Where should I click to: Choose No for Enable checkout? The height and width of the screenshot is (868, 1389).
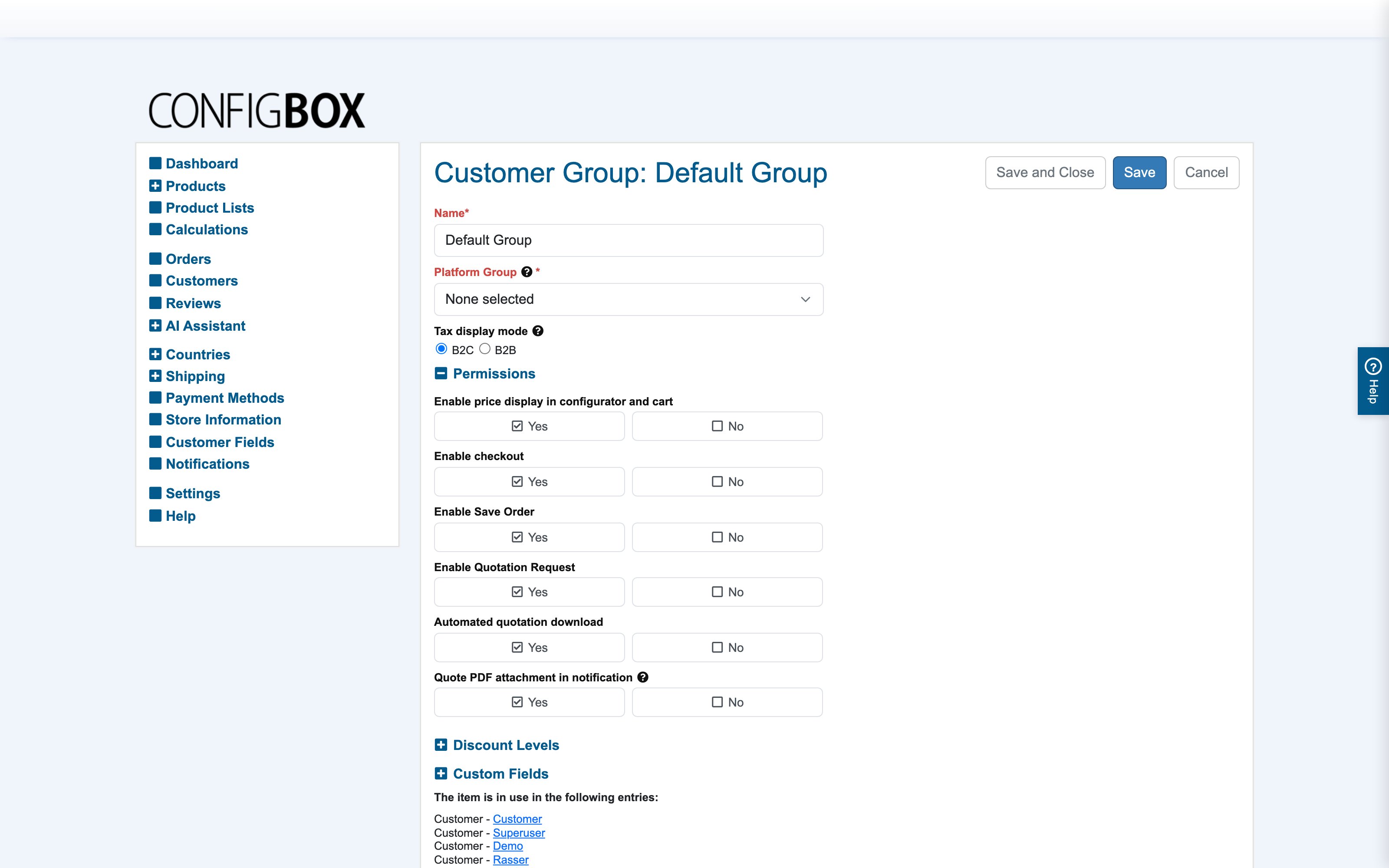point(727,482)
